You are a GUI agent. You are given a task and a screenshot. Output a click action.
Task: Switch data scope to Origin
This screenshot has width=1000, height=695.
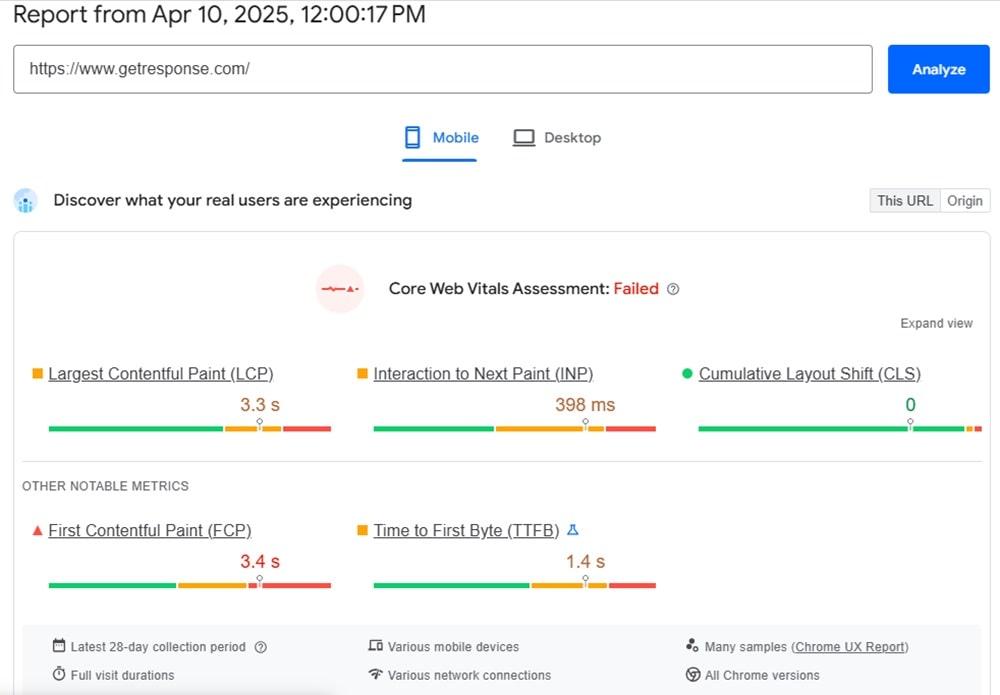(965, 200)
